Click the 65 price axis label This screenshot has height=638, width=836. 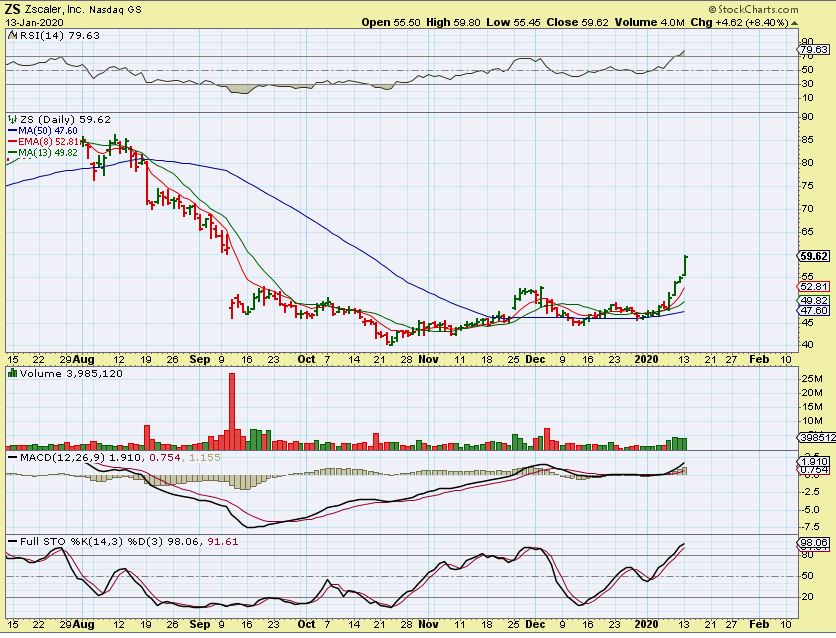(807, 232)
